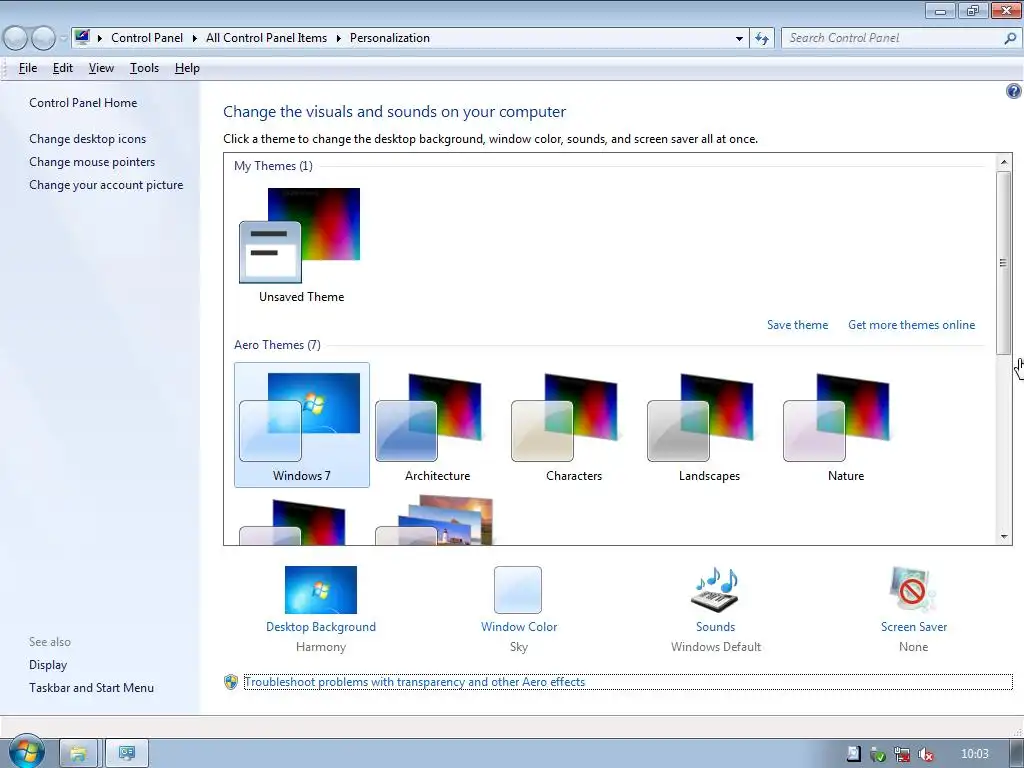
Task: Click the muted volume tray icon
Action: click(x=925, y=754)
